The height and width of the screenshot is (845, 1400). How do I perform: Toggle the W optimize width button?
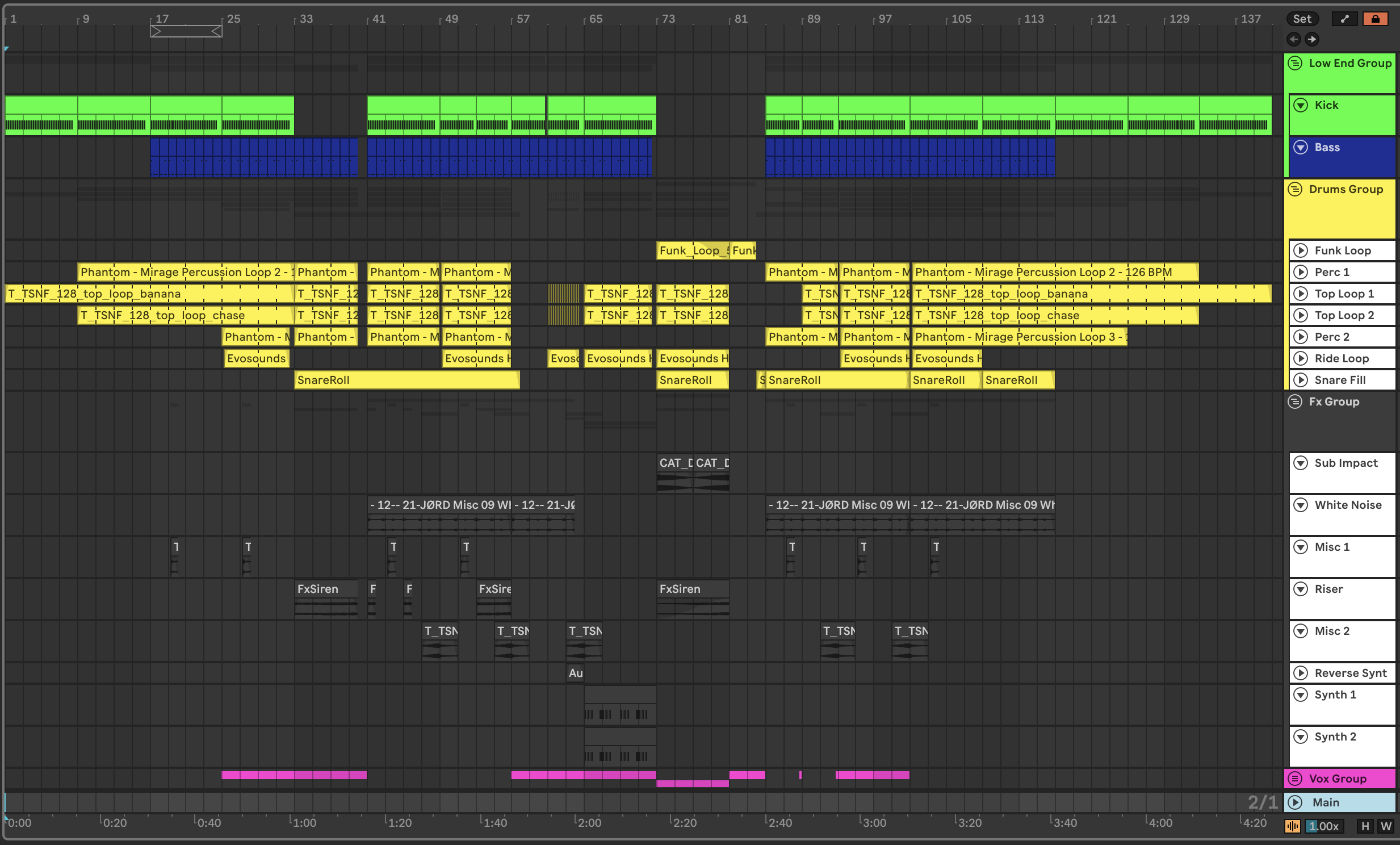tap(1386, 826)
